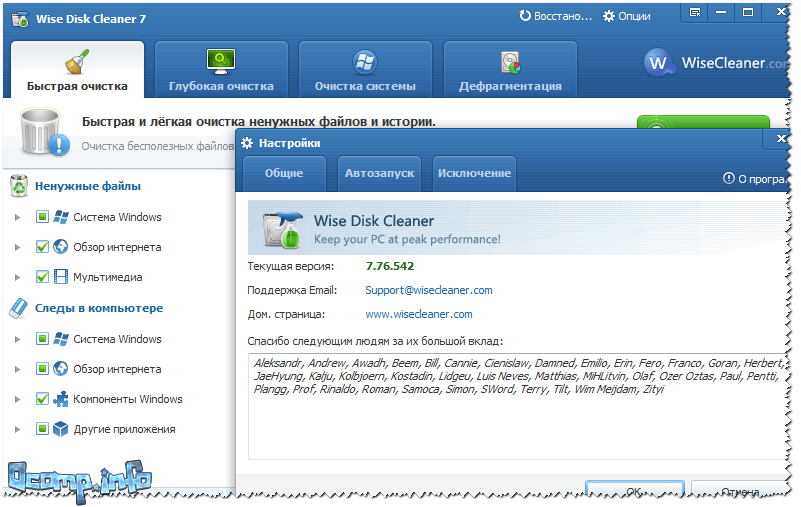The height and width of the screenshot is (507, 801).
Task: Click the gear icon next to Опции
Action: pos(608,16)
